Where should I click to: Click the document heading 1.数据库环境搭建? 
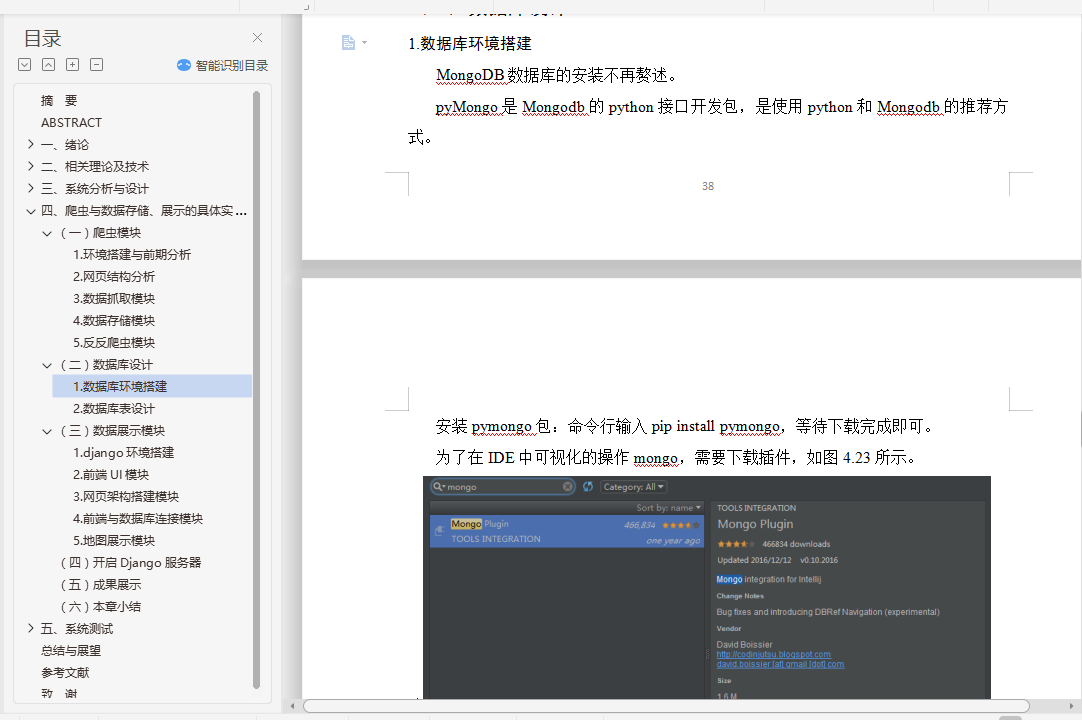pyautogui.click(x=470, y=43)
